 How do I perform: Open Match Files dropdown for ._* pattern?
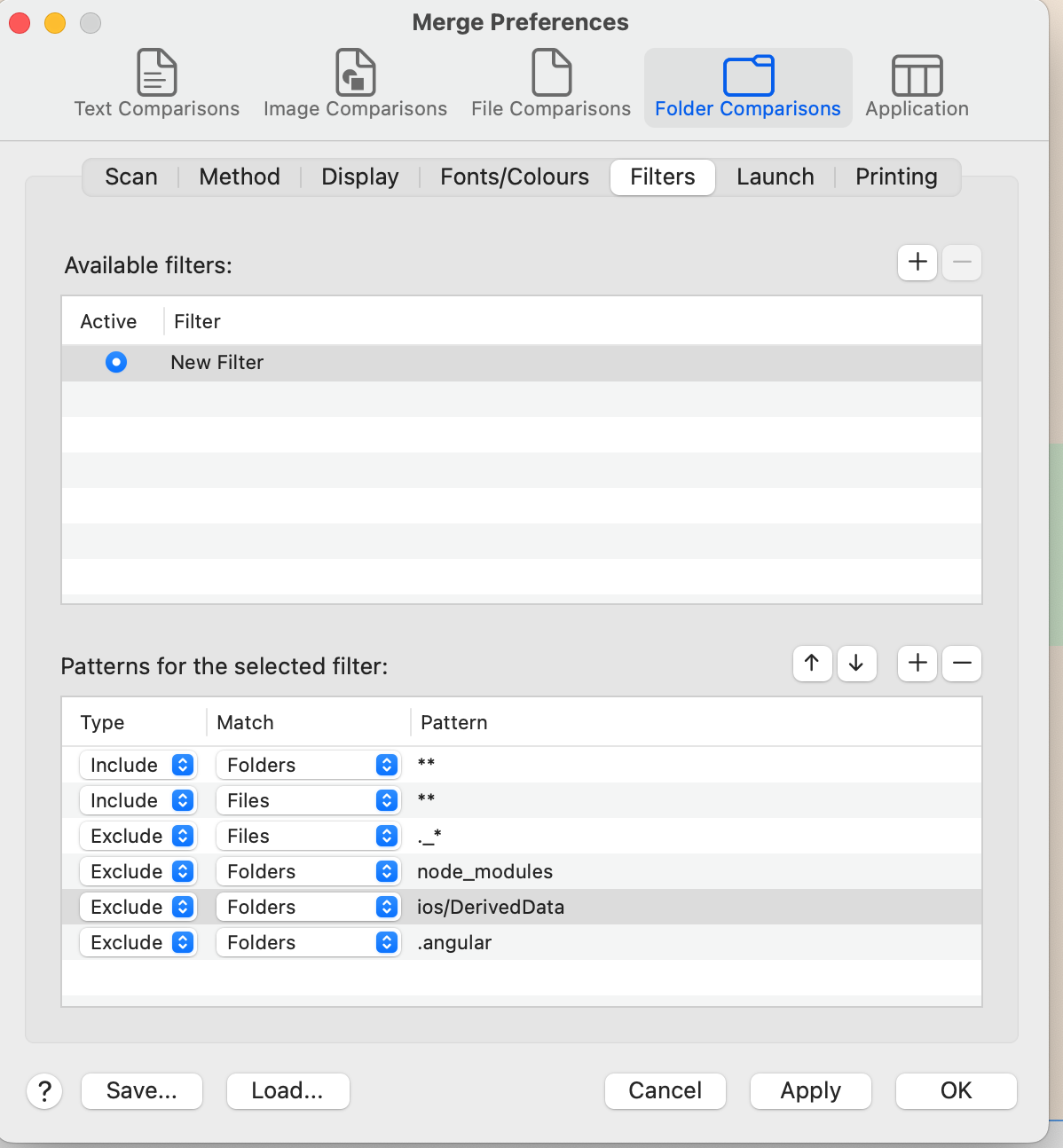(x=308, y=836)
